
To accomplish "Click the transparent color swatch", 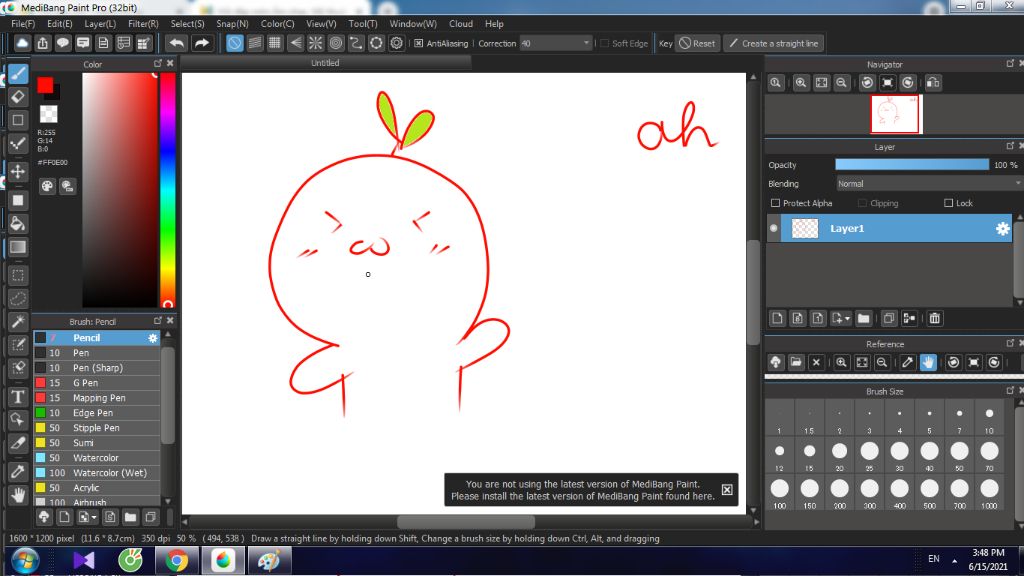I will [x=48, y=114].
